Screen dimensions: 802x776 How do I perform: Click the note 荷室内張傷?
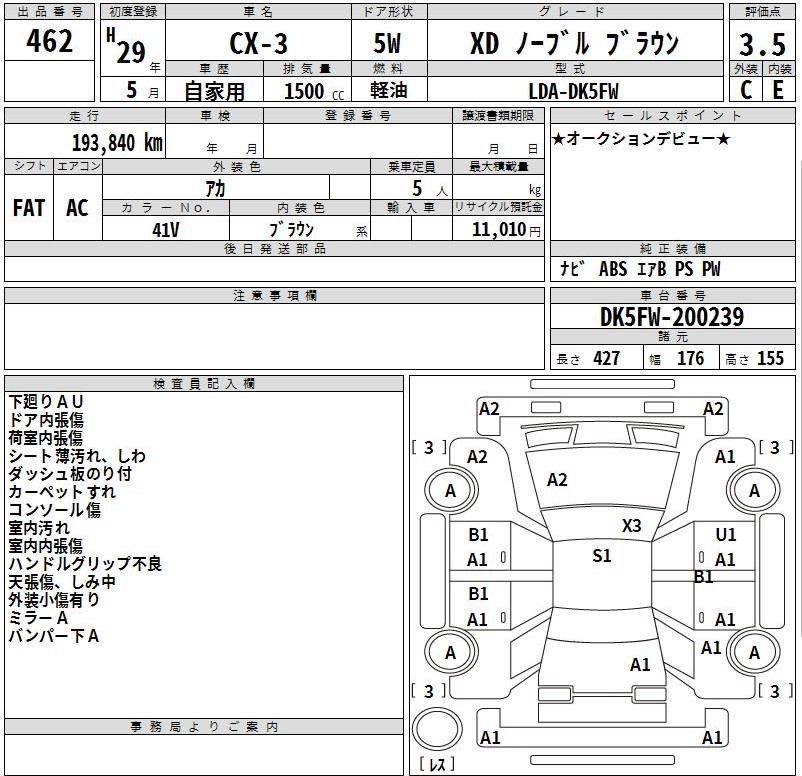coord(46,438)
